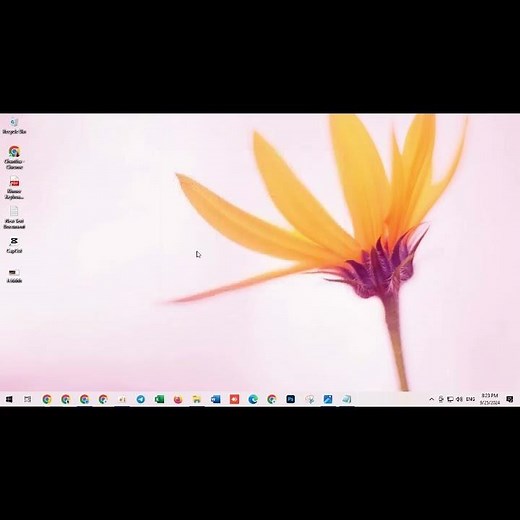Open the volume control in the tray
This screenshot has height=520, width=520.
pyautogui.click(x=459, y=399)
